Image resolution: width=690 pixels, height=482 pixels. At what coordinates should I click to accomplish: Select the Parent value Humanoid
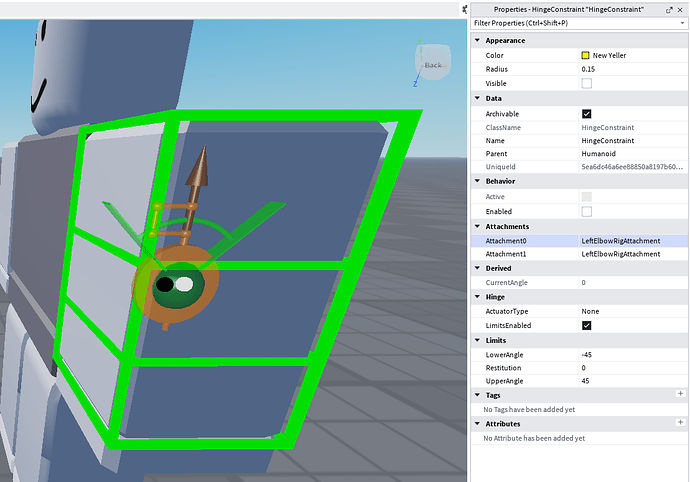point(598,154)
